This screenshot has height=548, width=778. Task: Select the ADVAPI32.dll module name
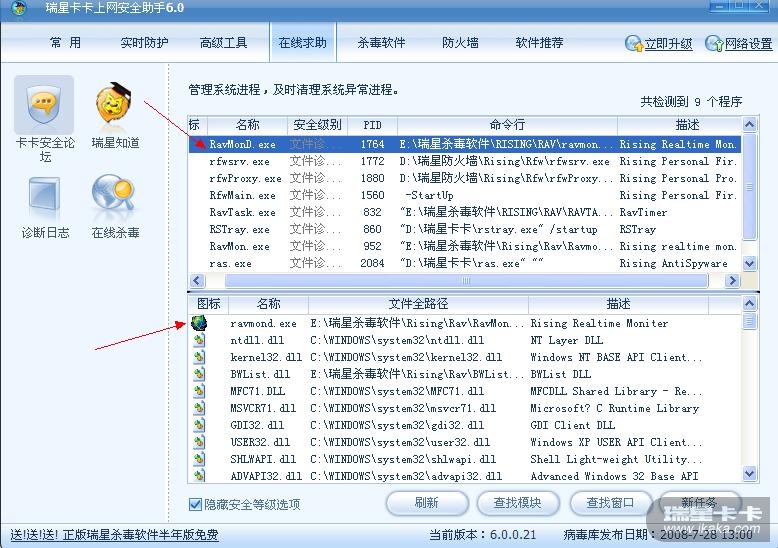[266, 476]
